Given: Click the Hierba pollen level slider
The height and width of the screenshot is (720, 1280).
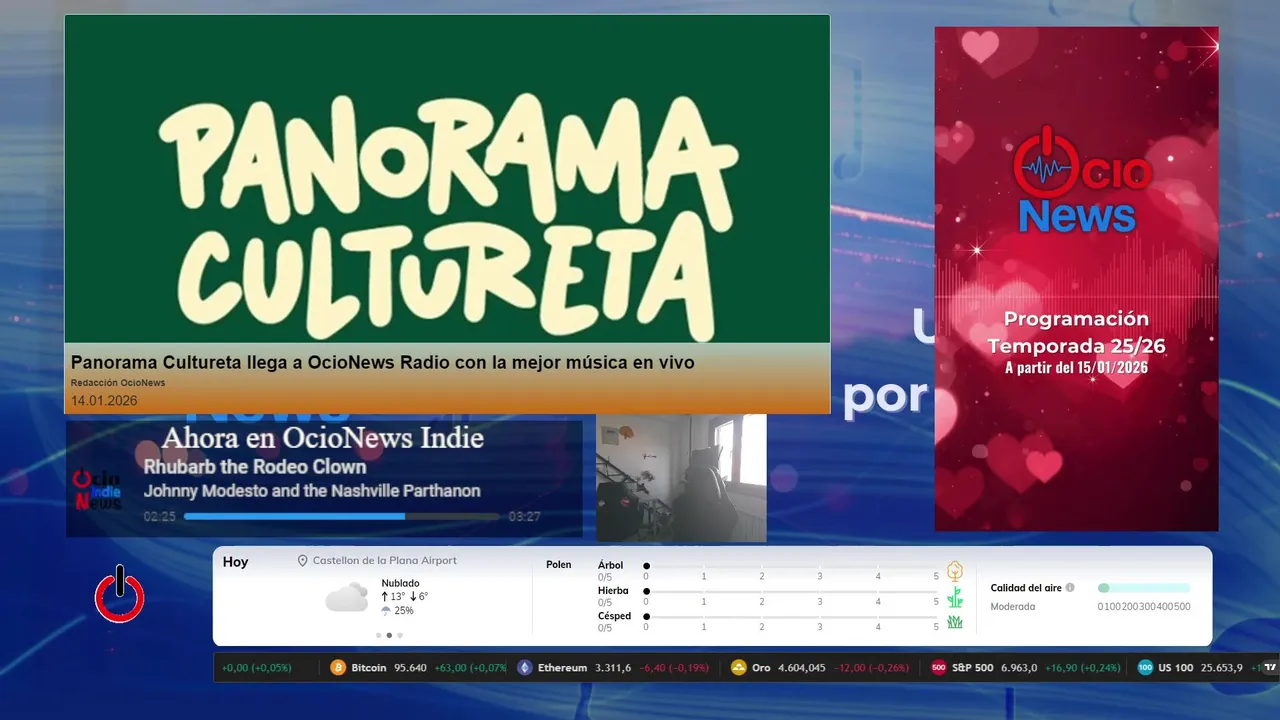Looking at the screenshot, I should [x=792, y=592].
